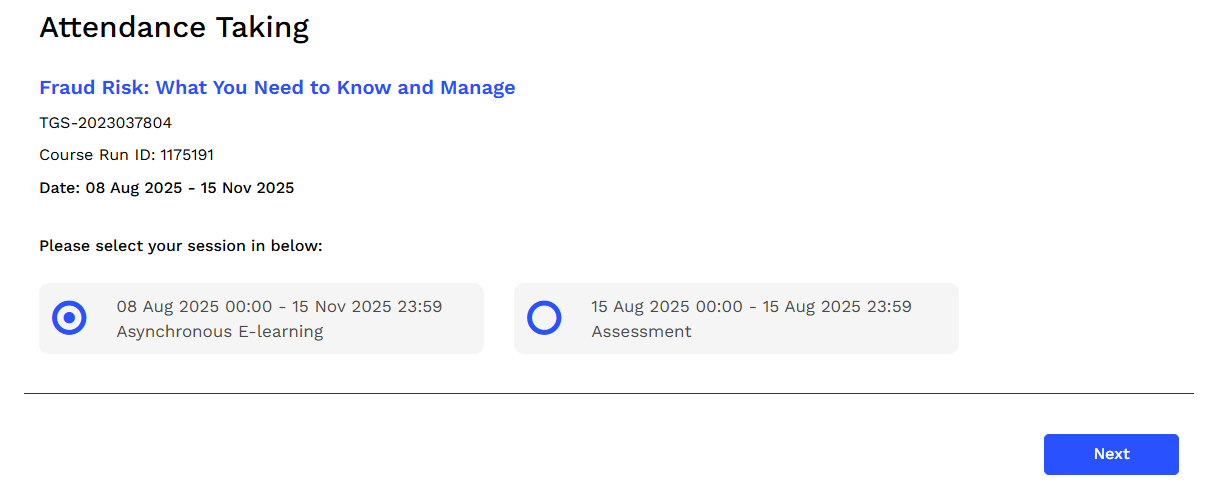Select the Asynchronous E-learning radio button
This screenshot has width=1224, height=498.
69,318
